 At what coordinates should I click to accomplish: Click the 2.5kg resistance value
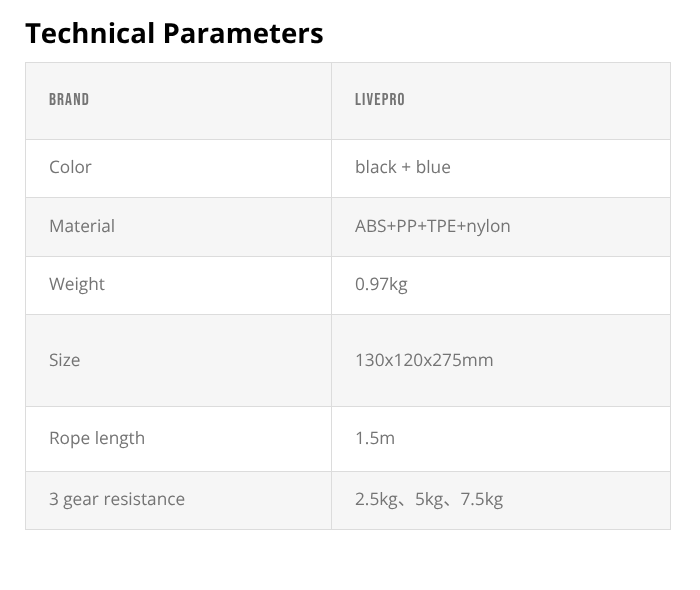pyautogui.click(x=376, y=499)
